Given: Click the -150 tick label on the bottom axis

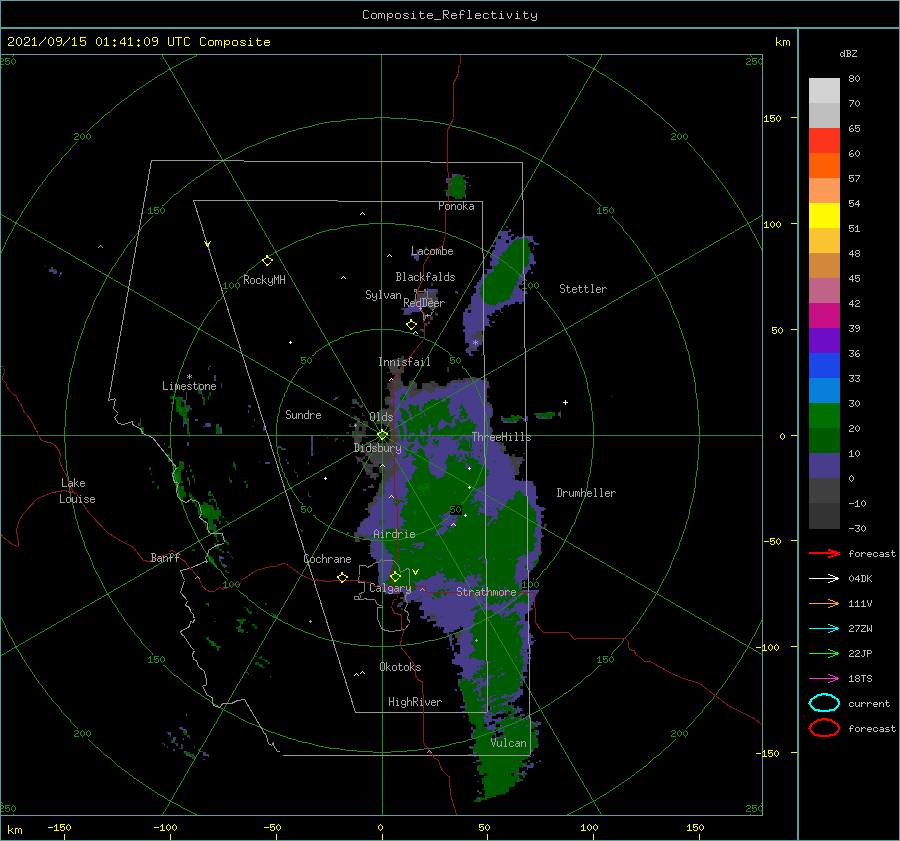Looking at the screenshot, I should pos(60,828).
